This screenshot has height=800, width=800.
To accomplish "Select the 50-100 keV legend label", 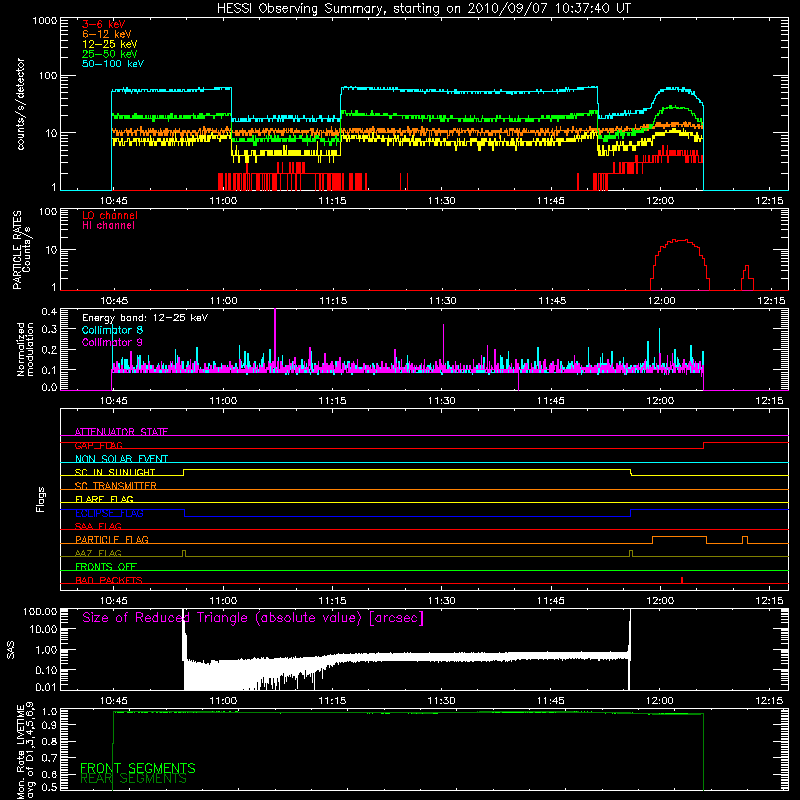I will coord(113,64).
